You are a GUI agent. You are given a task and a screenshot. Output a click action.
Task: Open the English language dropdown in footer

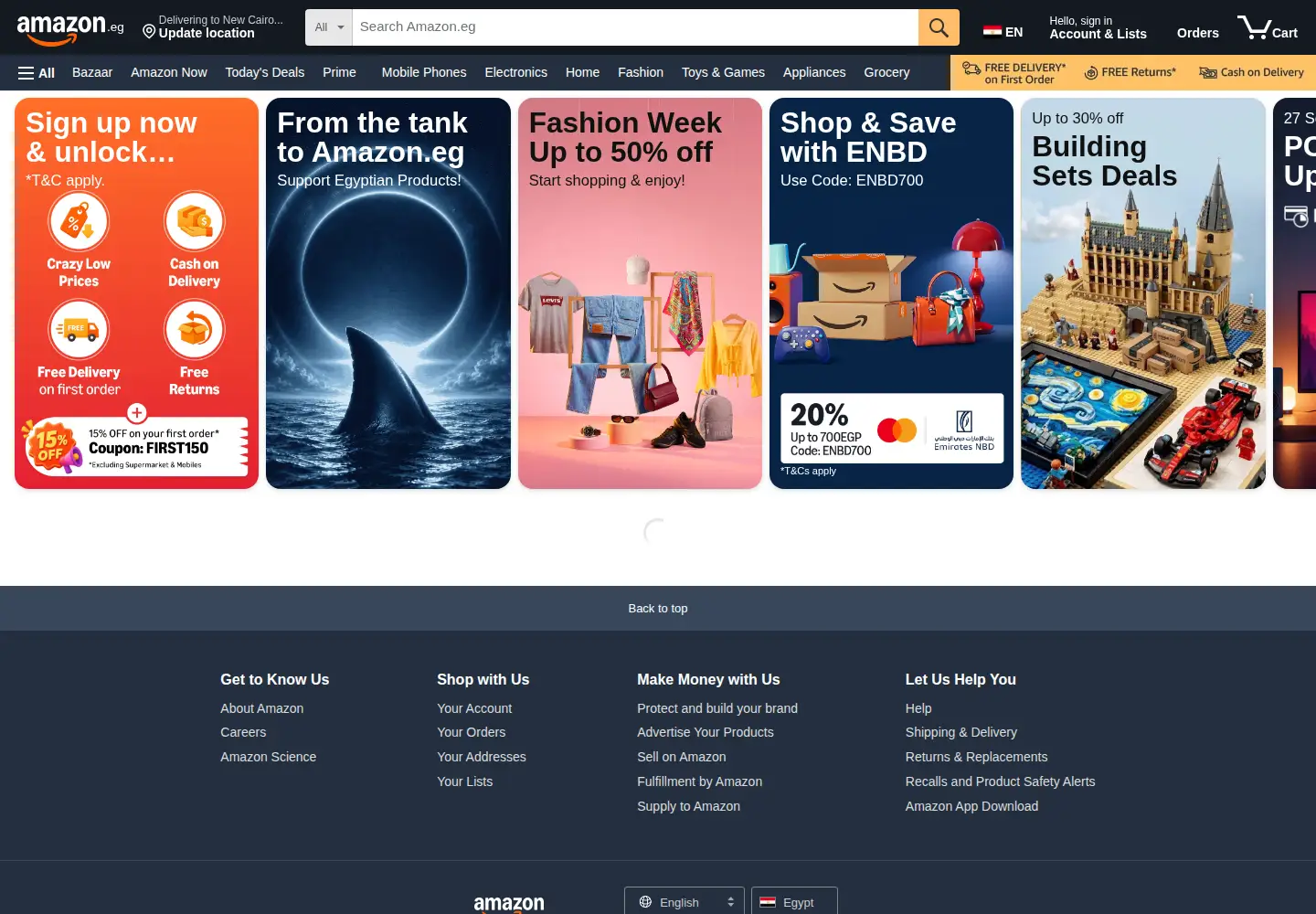click(685, 902)
